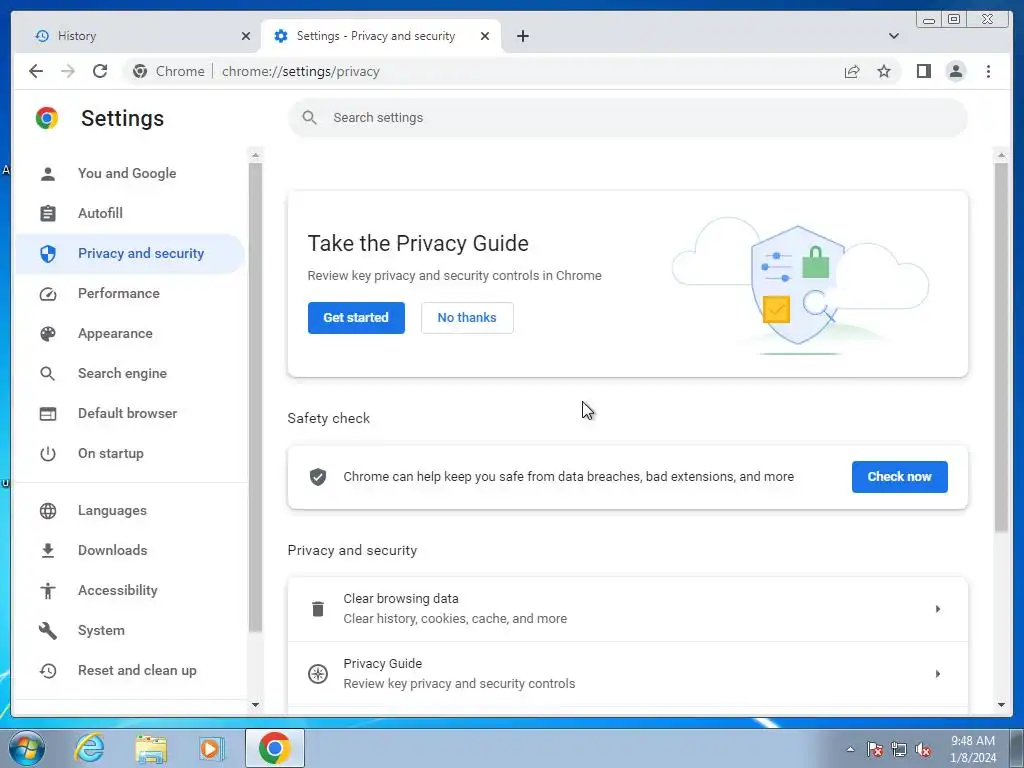Launch Internet Explorer from the taskbar
This screenshot has width=1024, height=768.
(x=89, y=748)
